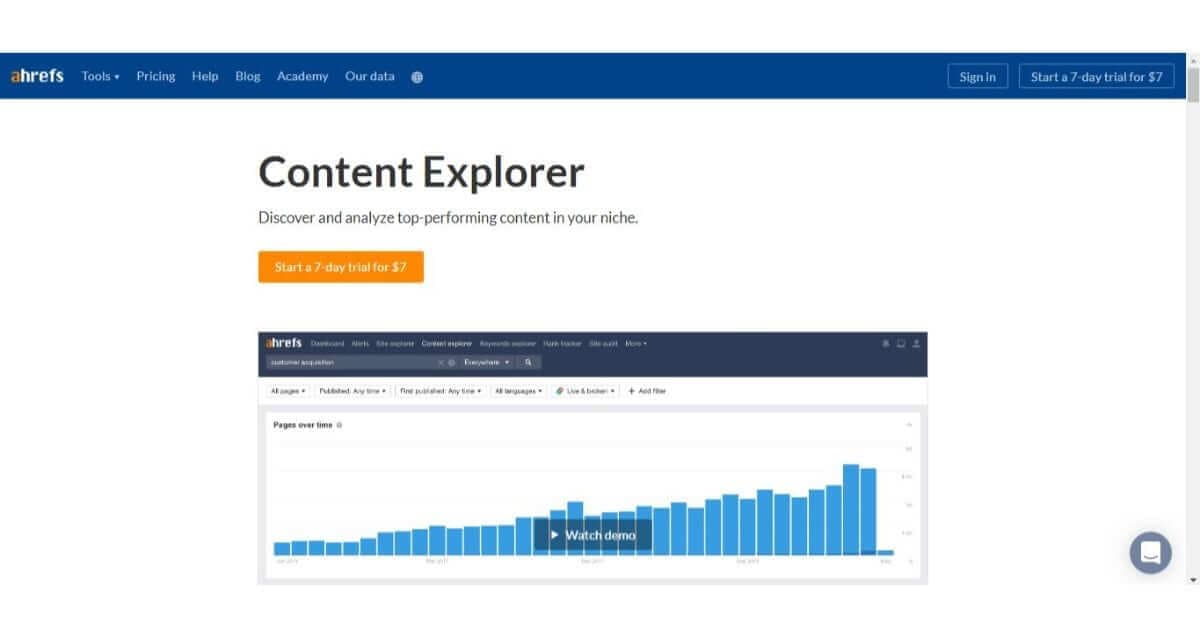
Task: Open the Blog link in navigation
Action: coord(248,76)
